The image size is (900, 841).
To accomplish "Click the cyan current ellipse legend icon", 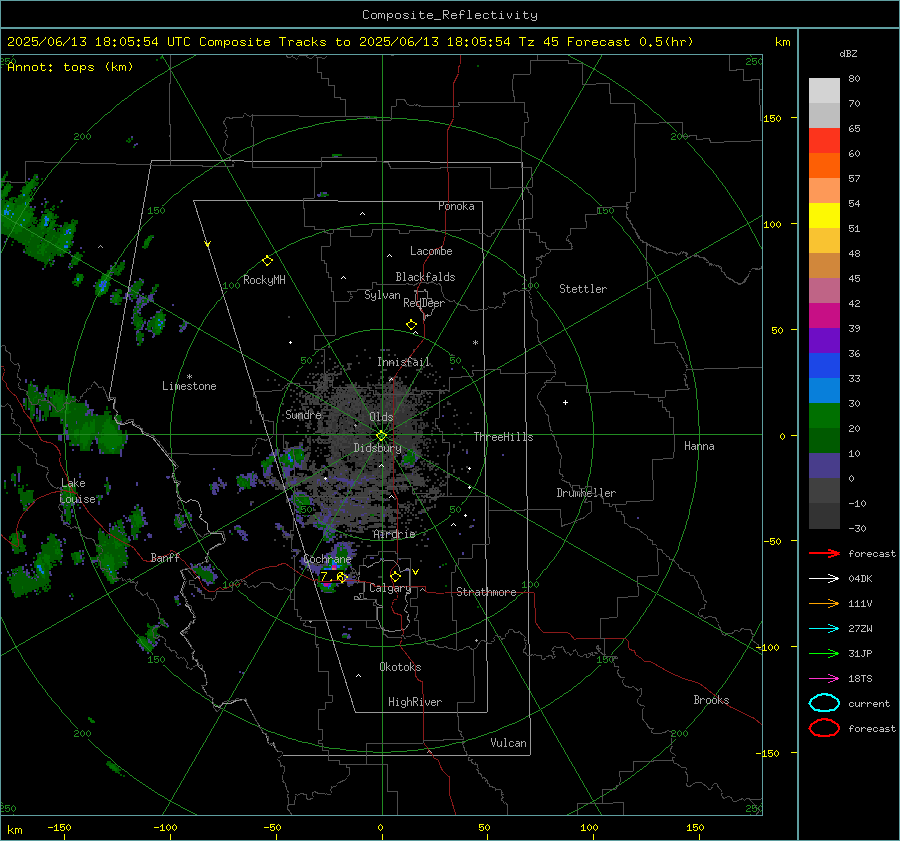I will 824,703.
